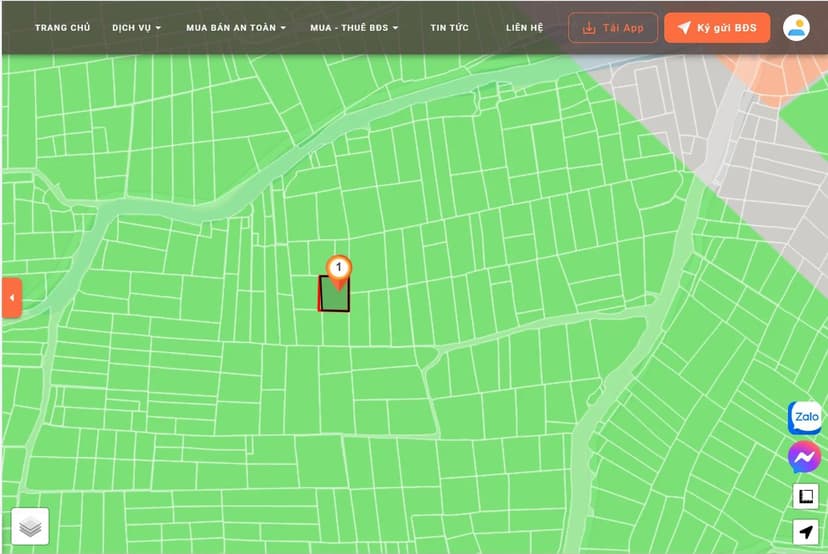Open the user profile avatar
This screenshot has height=554, width=828.
[x=796, y=28]
